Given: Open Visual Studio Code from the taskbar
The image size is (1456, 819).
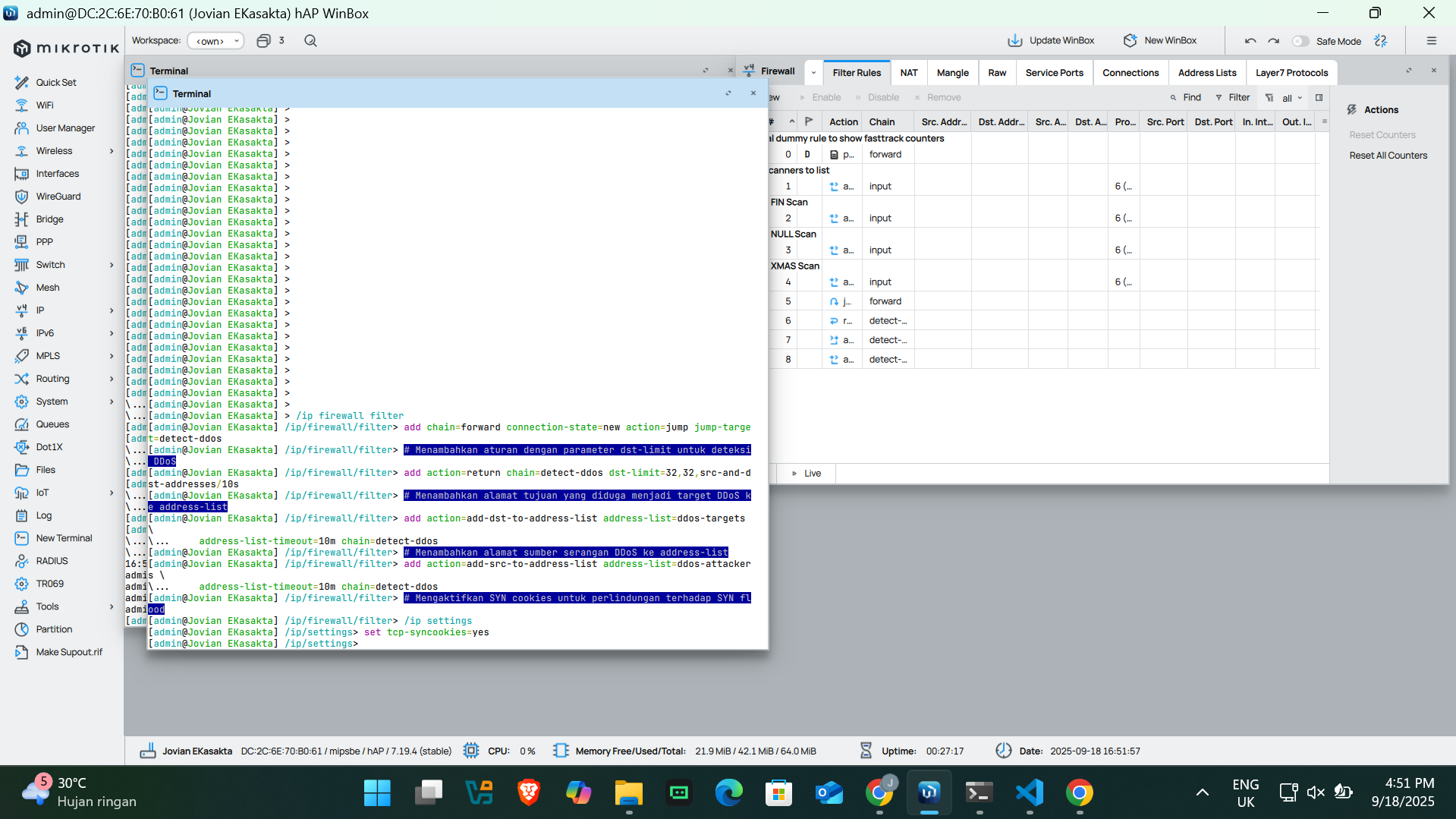Looking at the screenshot, I should pyautogui.click(x=1030, y=793).
